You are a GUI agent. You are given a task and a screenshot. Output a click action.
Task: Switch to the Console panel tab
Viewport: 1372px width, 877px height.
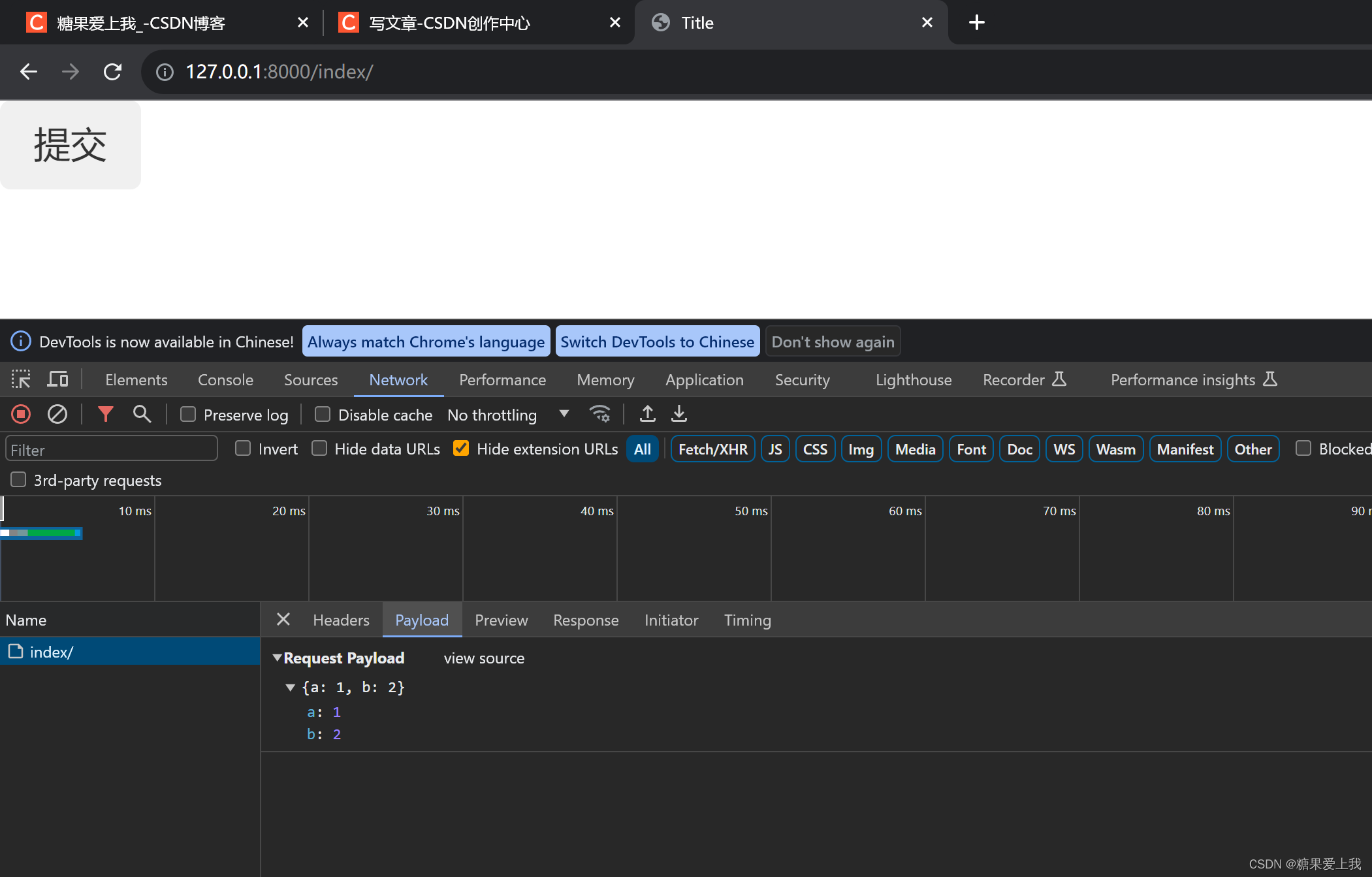pyautogui.click(x=225, y=379)
